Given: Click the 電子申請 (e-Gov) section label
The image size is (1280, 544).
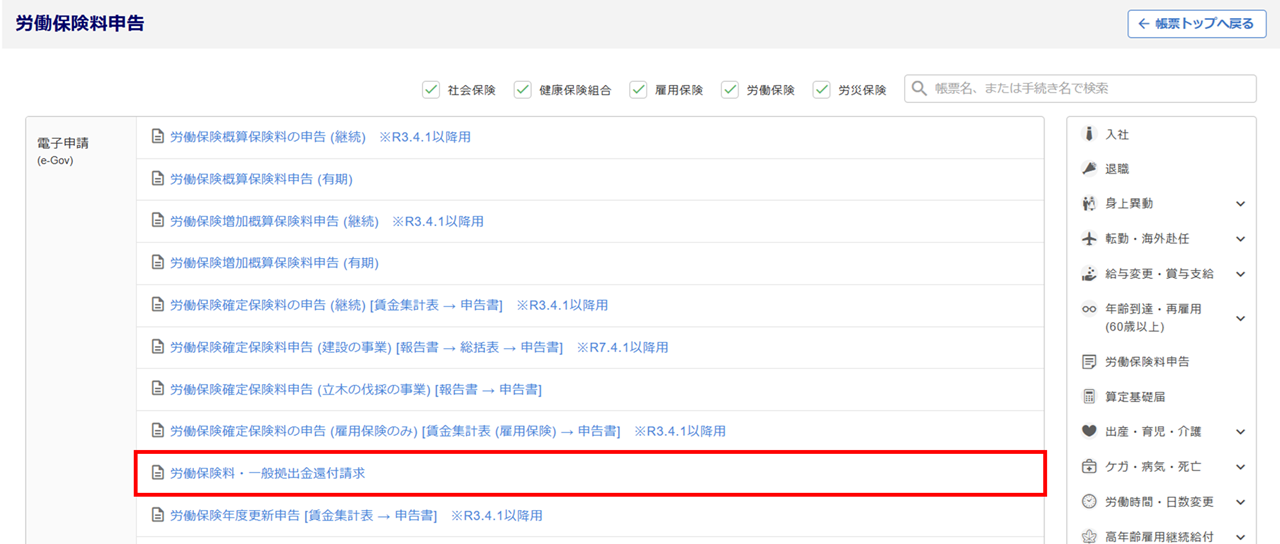Looking at the screenshot, I should click(62, 150).
